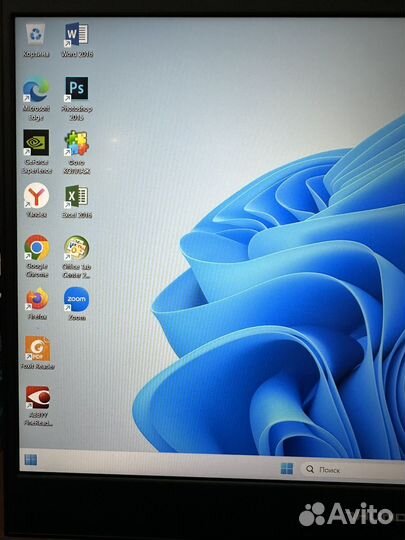Viewport: 405px width, 540px height.
Task: Select the Zoom desktop shortcut
Action: [76, 303]
